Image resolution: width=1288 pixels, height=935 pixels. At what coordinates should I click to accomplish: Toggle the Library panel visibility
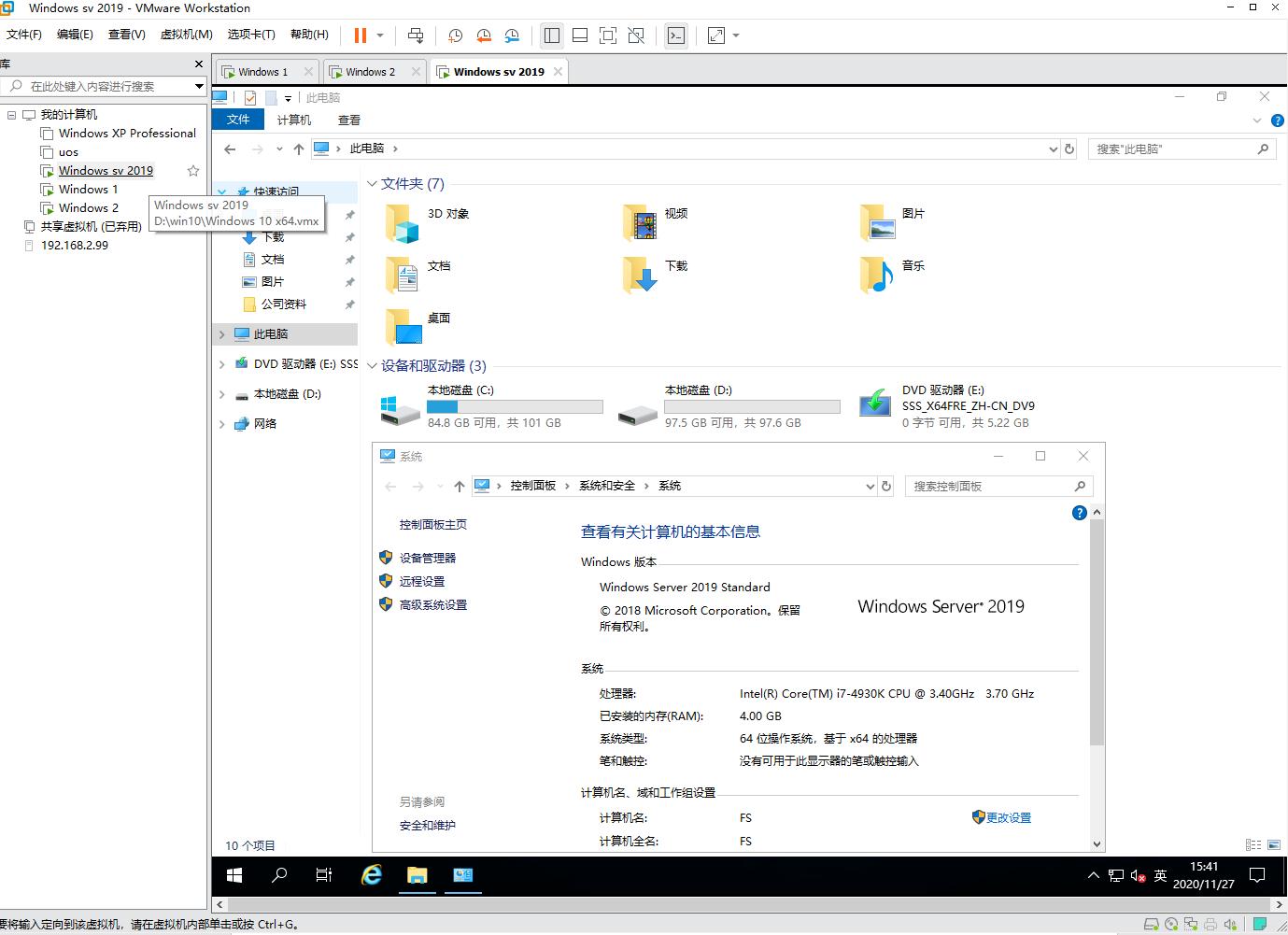coord(552,35)
